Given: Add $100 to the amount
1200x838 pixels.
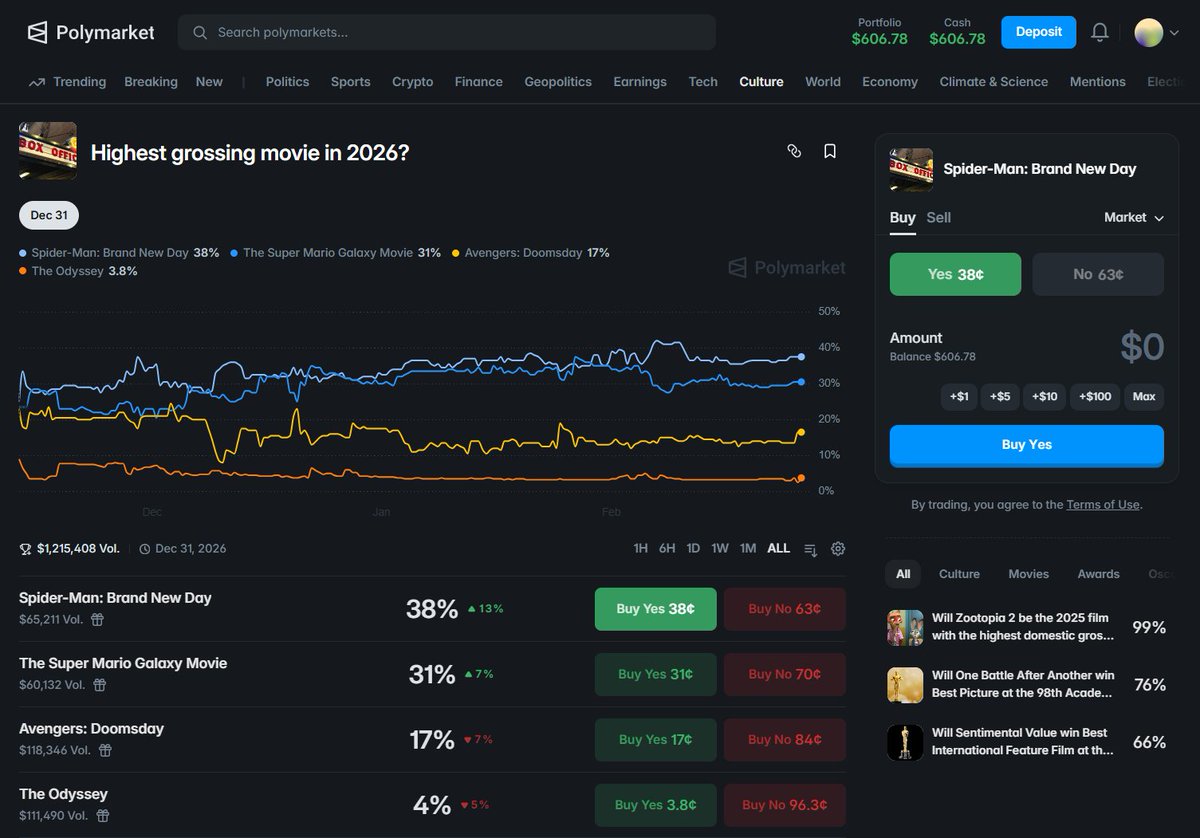Looking at the screenshot, I should click(x=1095, y=397).
